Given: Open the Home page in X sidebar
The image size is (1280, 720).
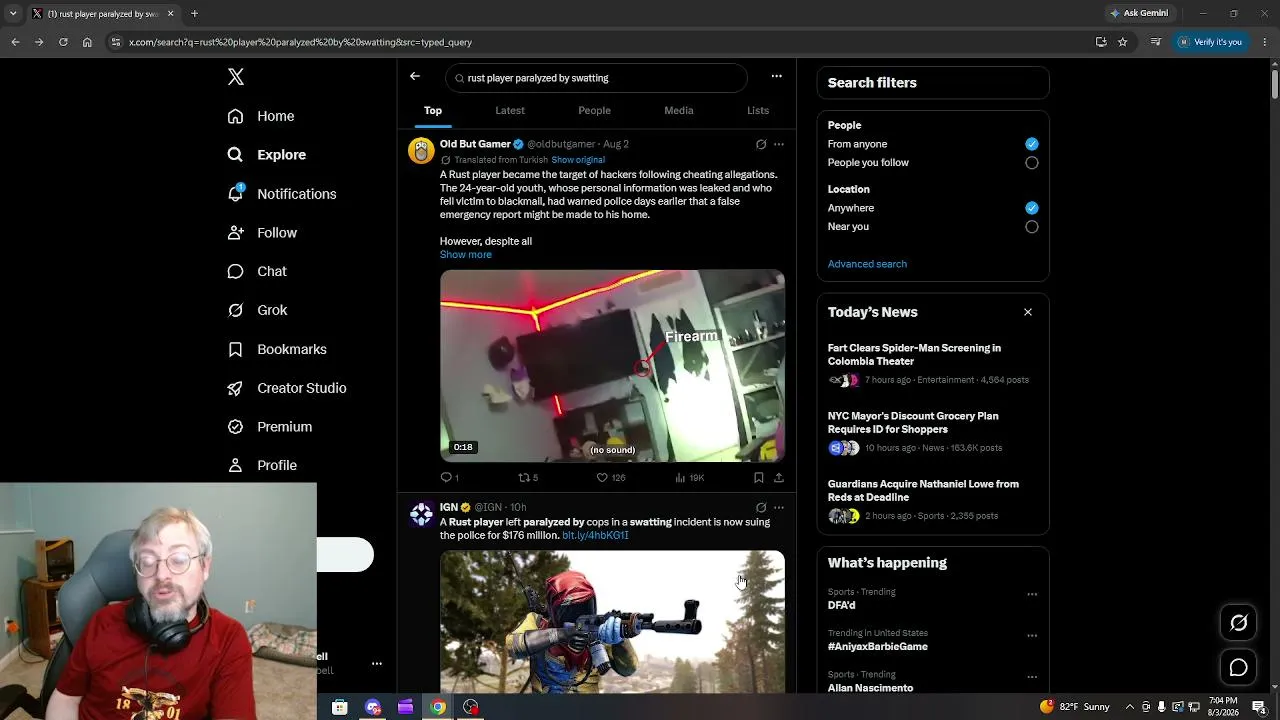Looking at the screenshot, I should 261,116.
